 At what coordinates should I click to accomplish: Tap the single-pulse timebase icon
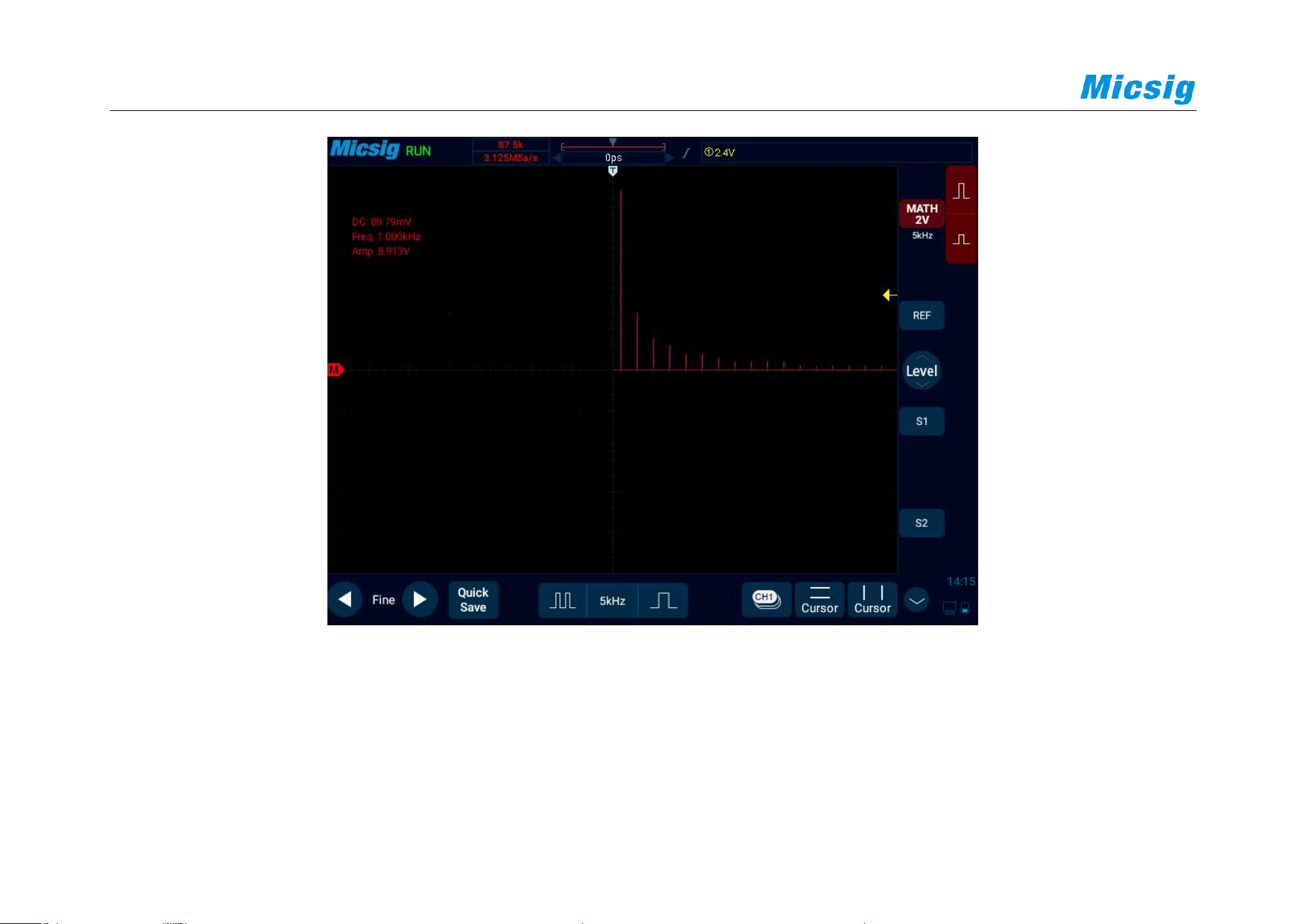[663, 601]
